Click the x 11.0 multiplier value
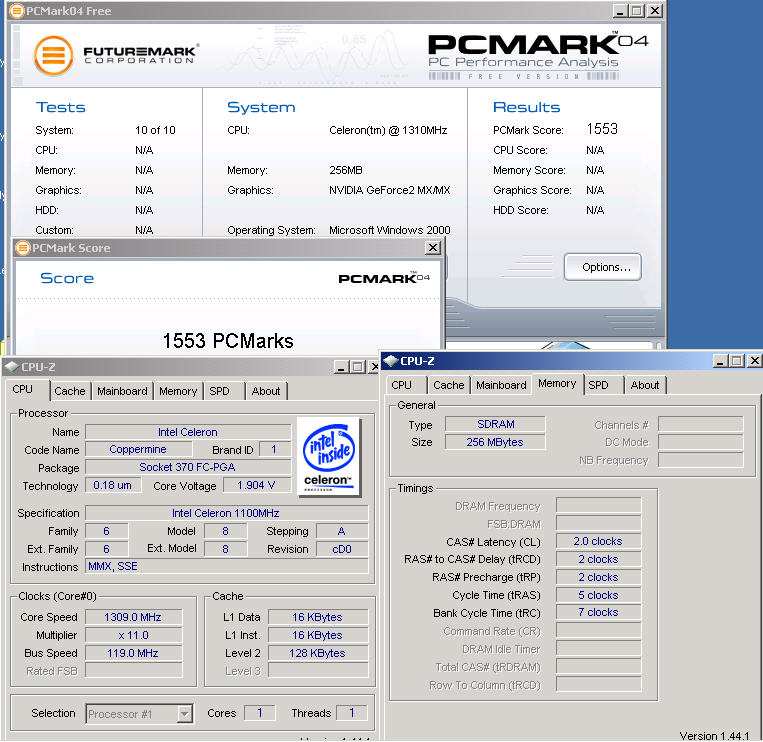Image resolution: width=763 pixels, height=742 pixels. click(133, 635)
